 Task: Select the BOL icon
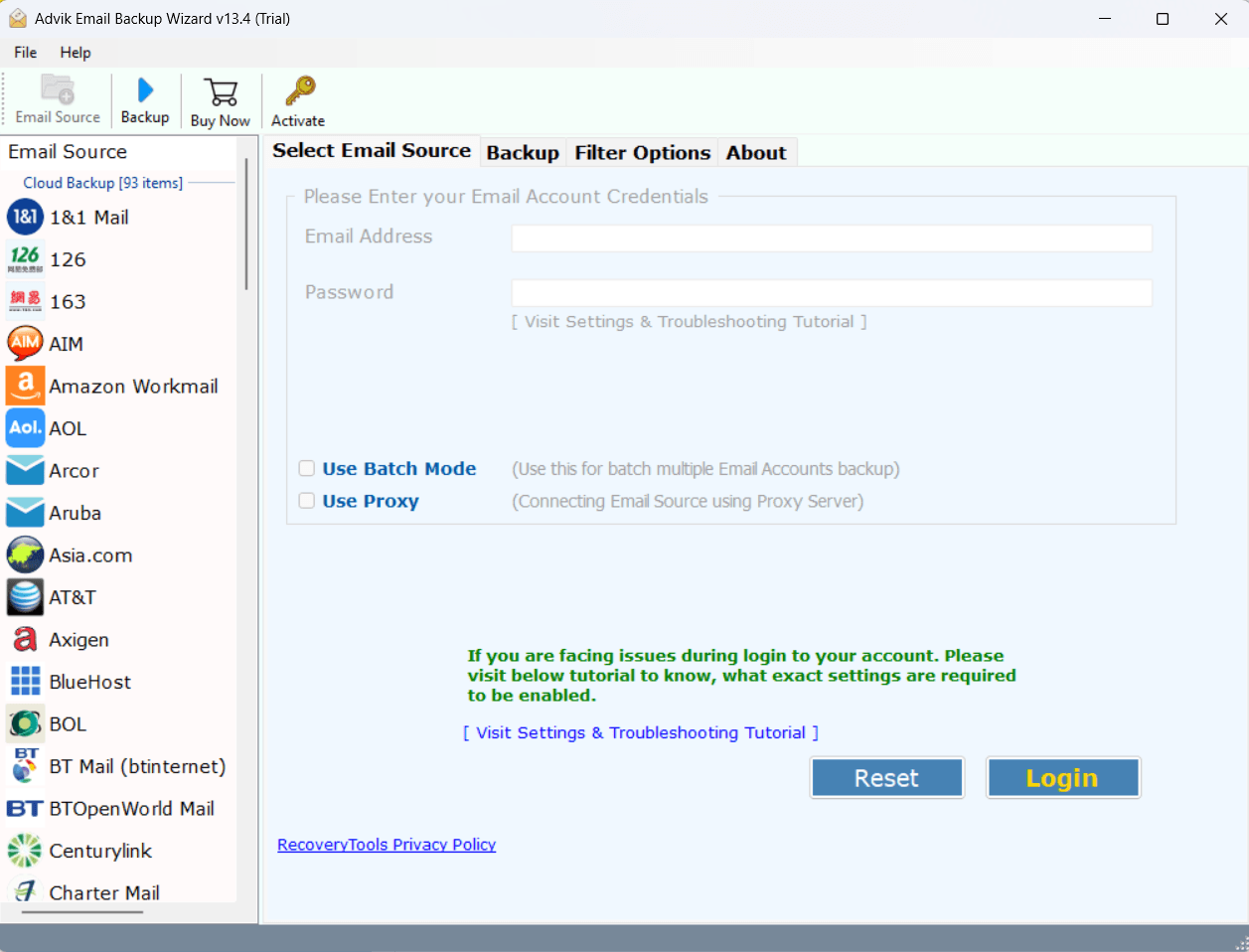click(x=25, y=723)
